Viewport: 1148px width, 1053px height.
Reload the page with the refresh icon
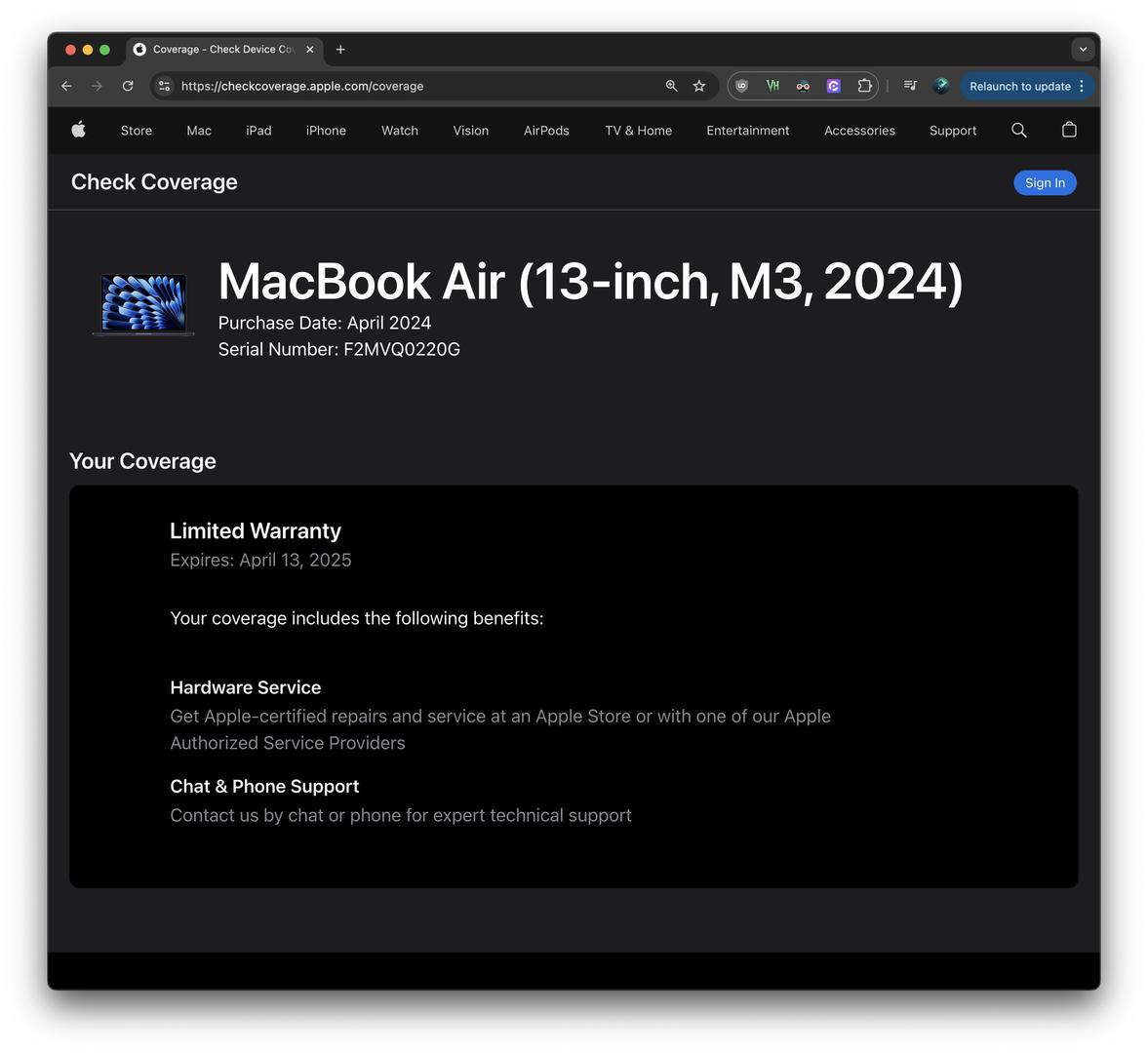click(128, 86)
